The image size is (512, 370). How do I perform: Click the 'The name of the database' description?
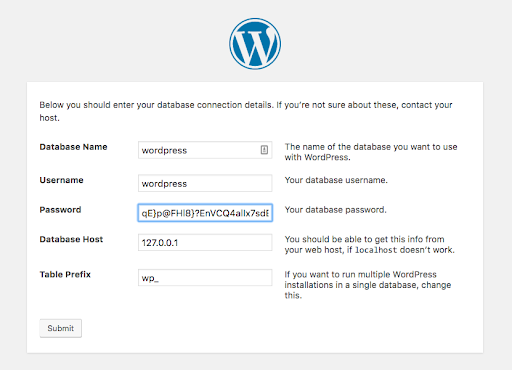coord(371,152)
